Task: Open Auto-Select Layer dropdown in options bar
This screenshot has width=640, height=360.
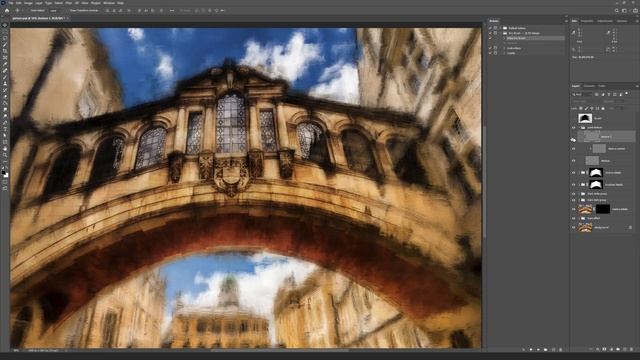Action: tap(55, 11)
